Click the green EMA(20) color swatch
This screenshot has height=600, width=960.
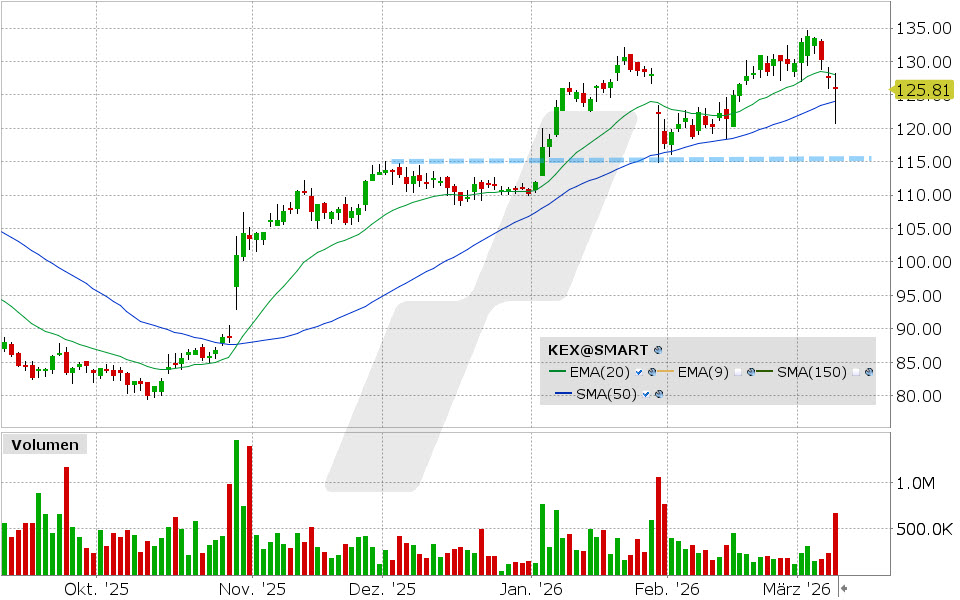point(556,371)
